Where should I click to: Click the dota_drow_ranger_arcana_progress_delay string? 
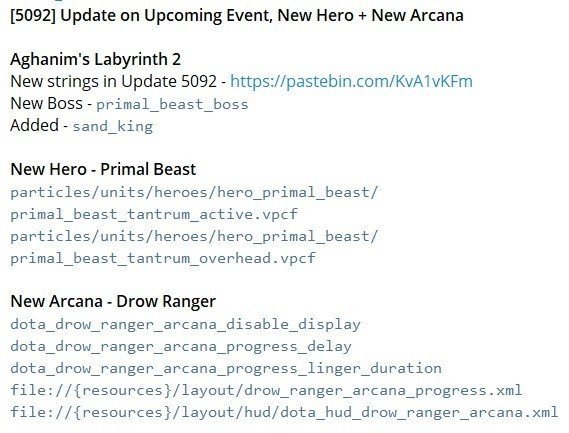[181, 347]
